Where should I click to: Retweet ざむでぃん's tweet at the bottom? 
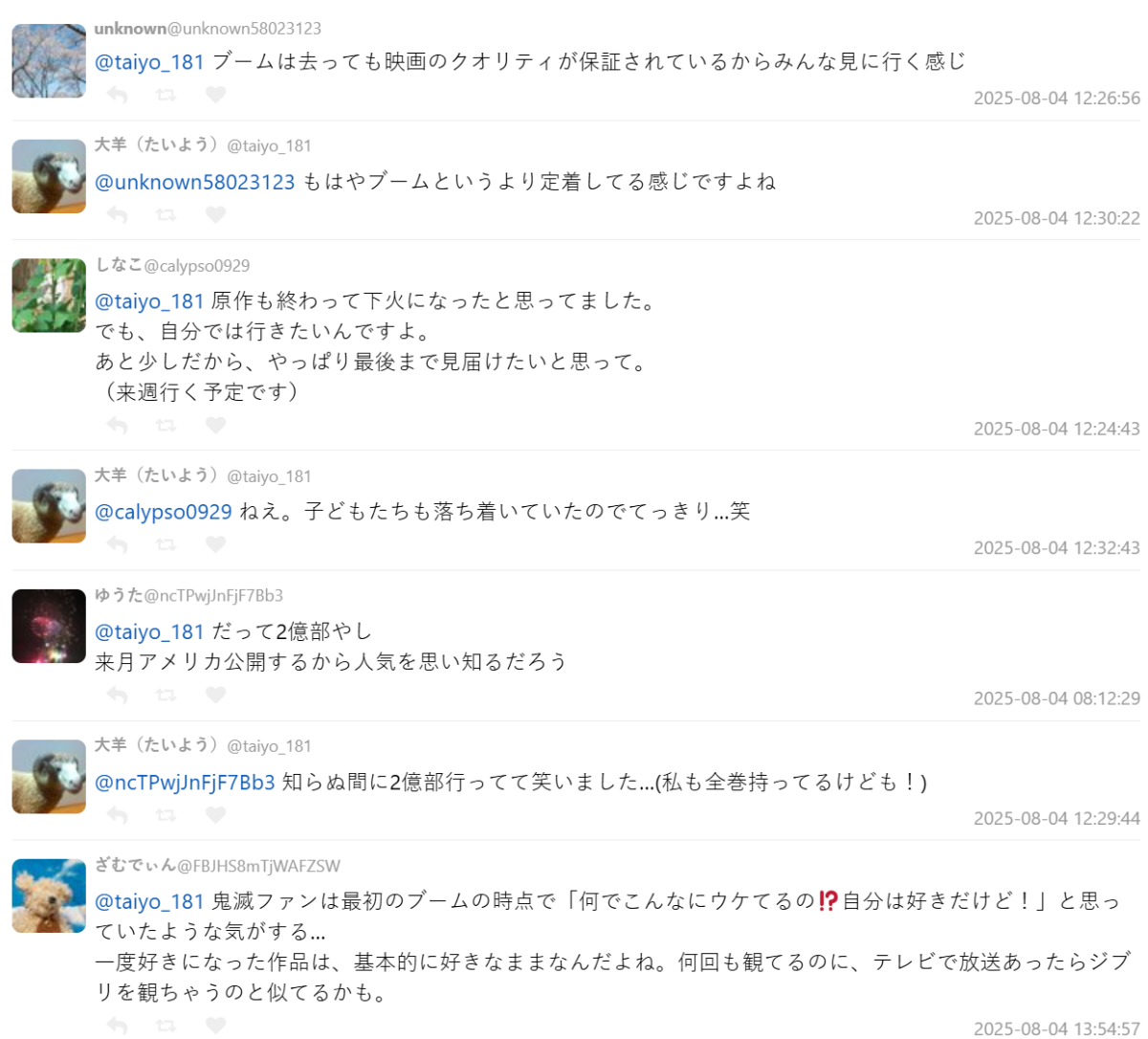coord(166,1025)
